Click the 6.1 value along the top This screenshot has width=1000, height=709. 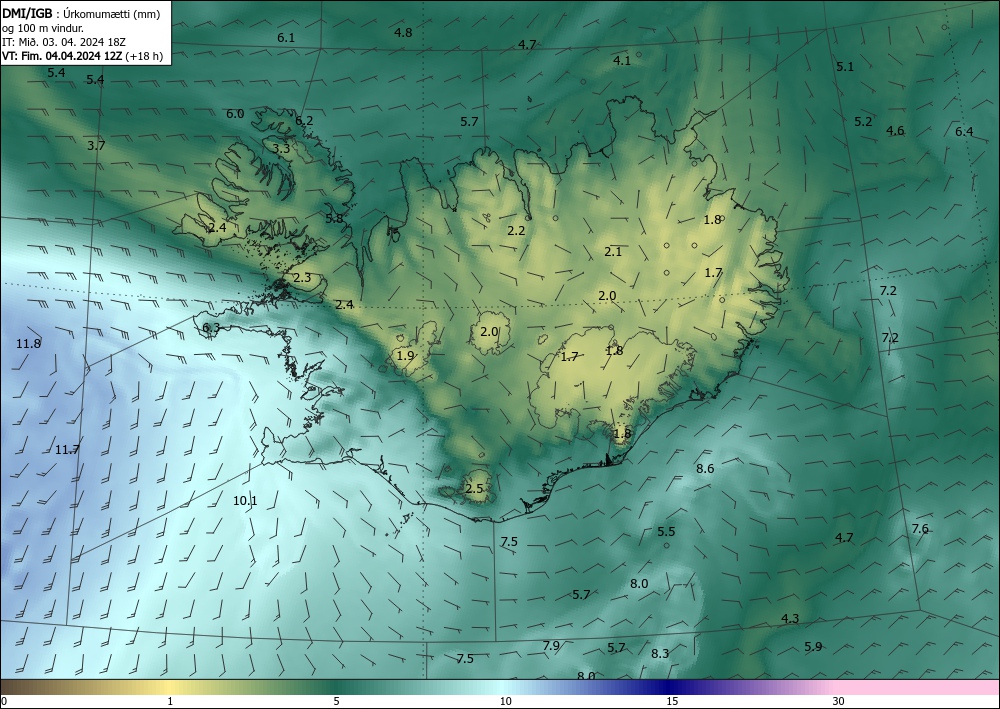click(286, 38)
